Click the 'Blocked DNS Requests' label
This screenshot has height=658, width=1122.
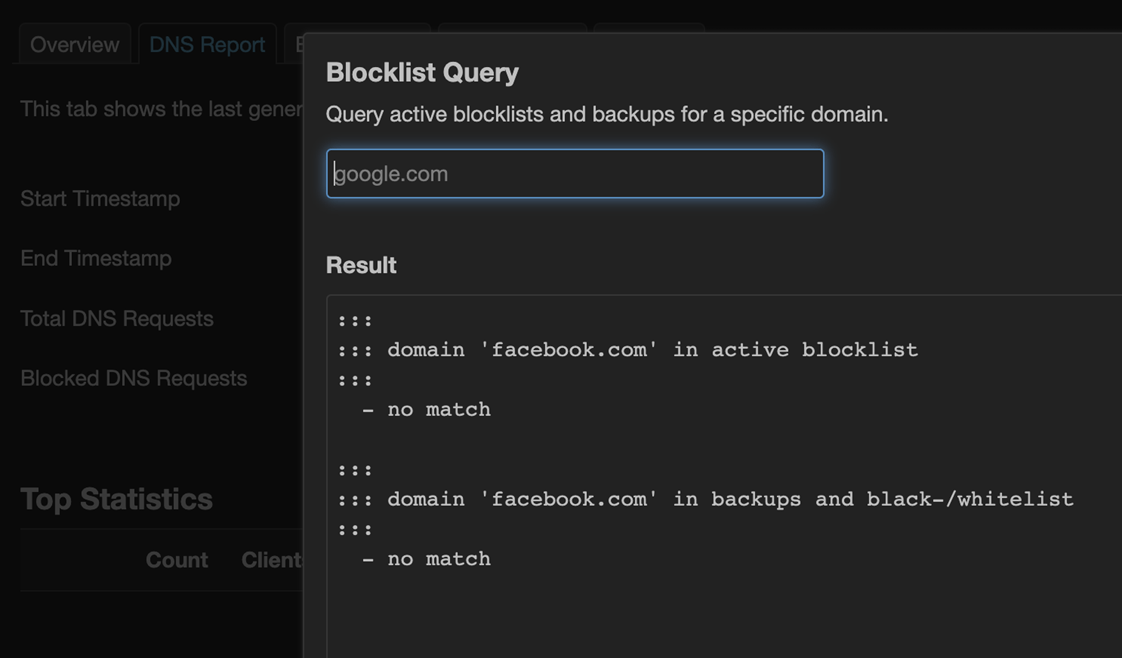tap(133, 379)
